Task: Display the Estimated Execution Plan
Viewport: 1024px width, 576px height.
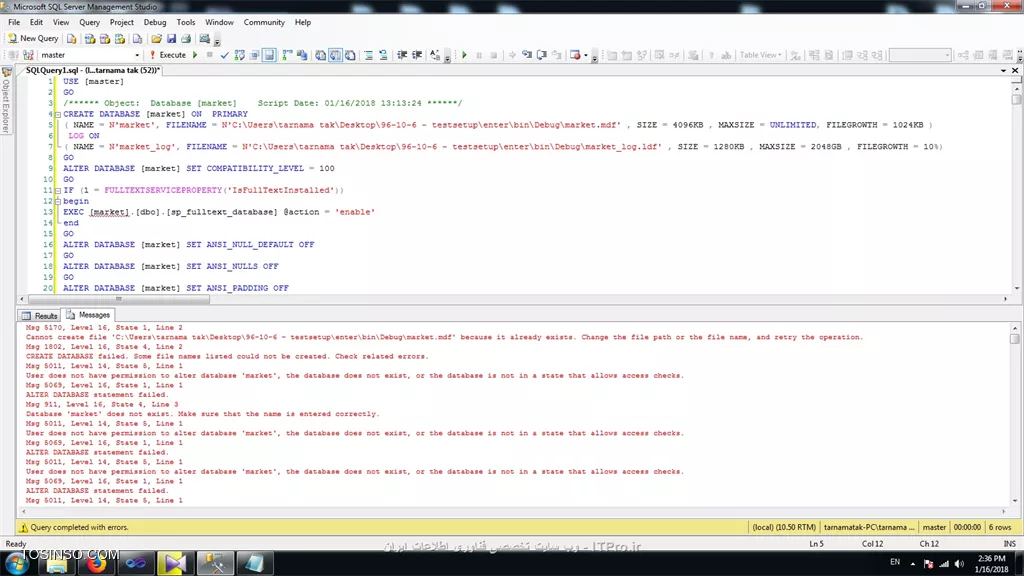Action: coord(240,56)
